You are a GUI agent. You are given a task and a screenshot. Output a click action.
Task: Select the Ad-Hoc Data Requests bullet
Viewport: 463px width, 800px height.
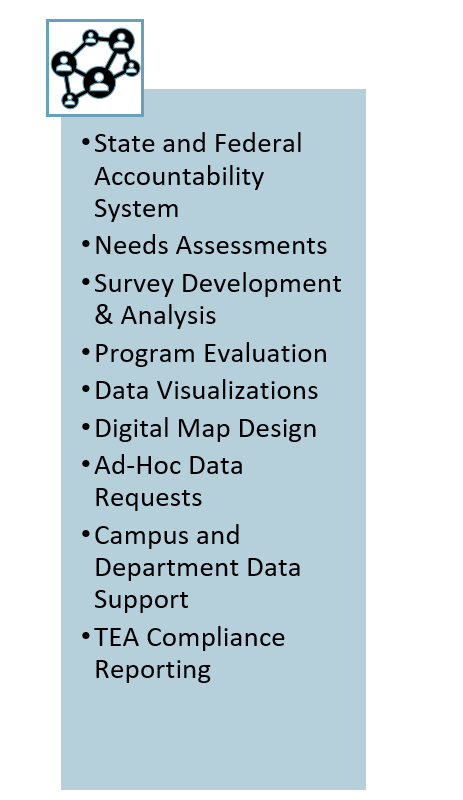tap(168, 482)
